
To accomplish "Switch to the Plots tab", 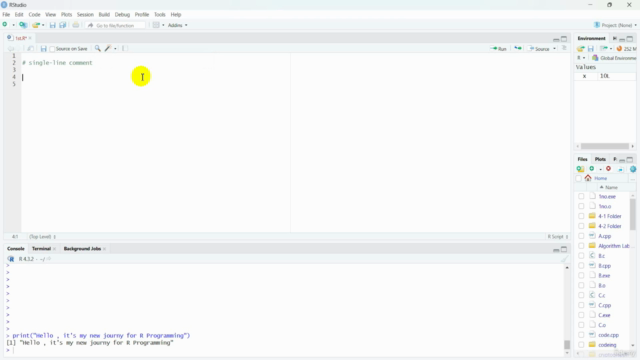I will (600, 159).
